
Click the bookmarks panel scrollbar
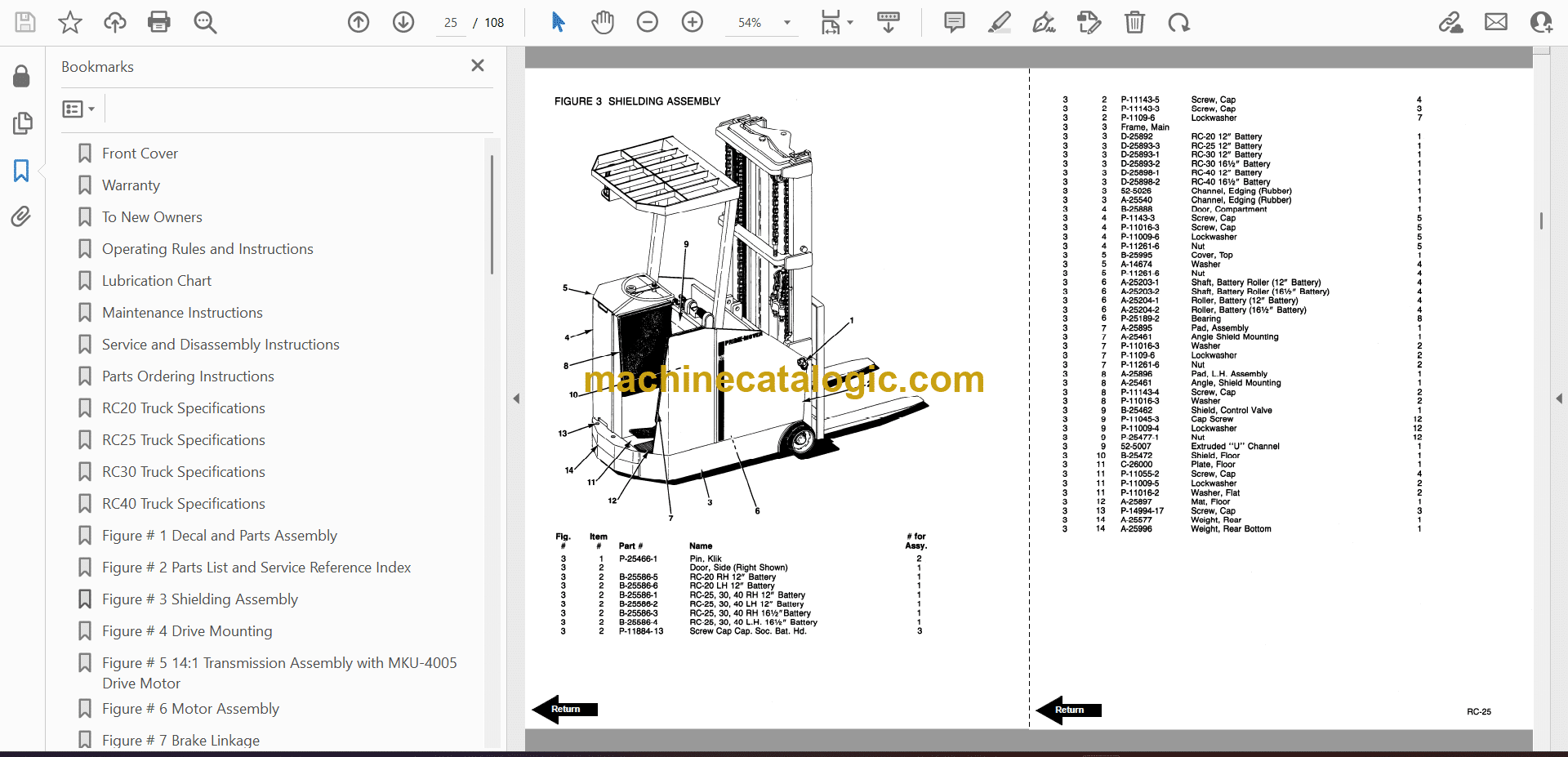click(492, 215)
